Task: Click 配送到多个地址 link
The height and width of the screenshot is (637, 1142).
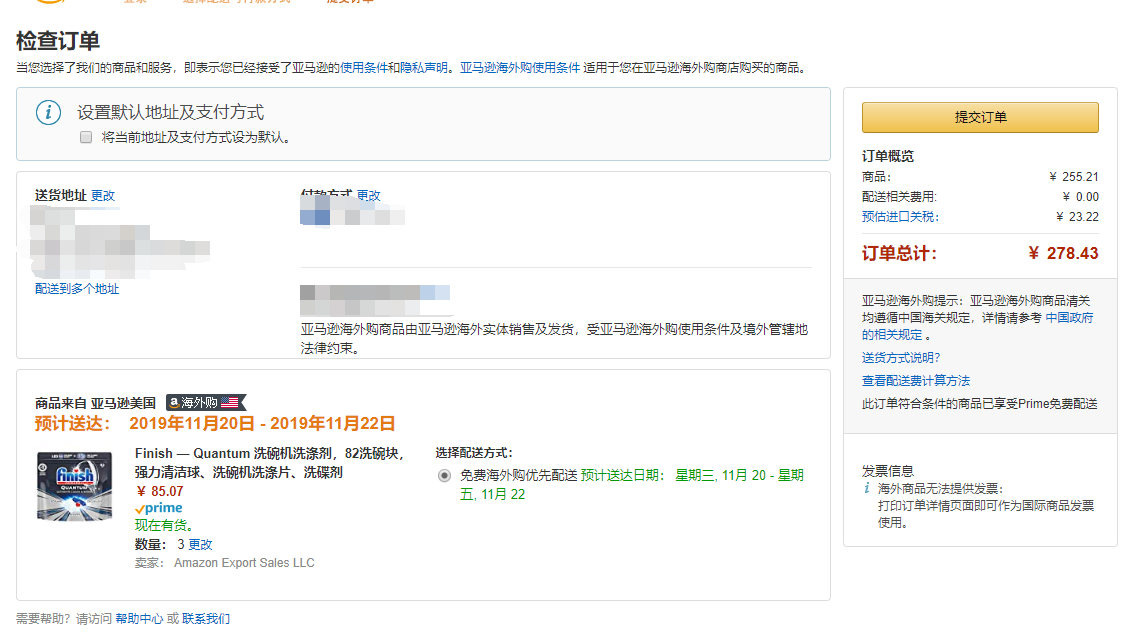Action: click(x=77, y=289)
